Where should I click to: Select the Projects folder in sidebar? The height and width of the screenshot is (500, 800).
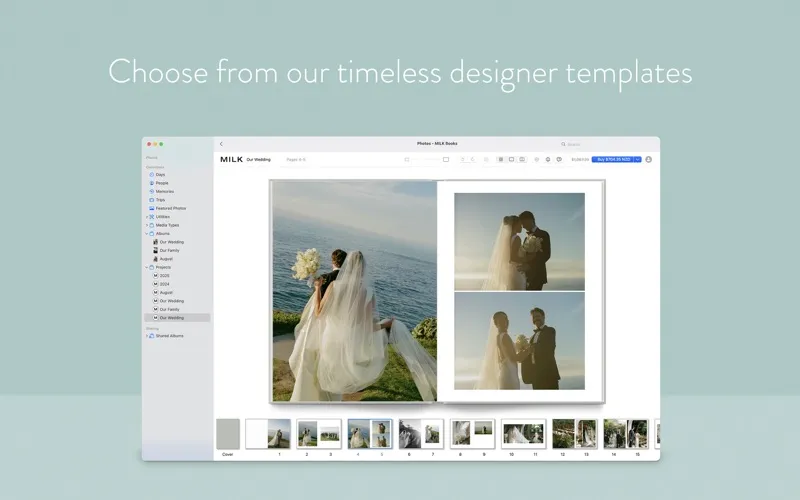click(160, 267)
